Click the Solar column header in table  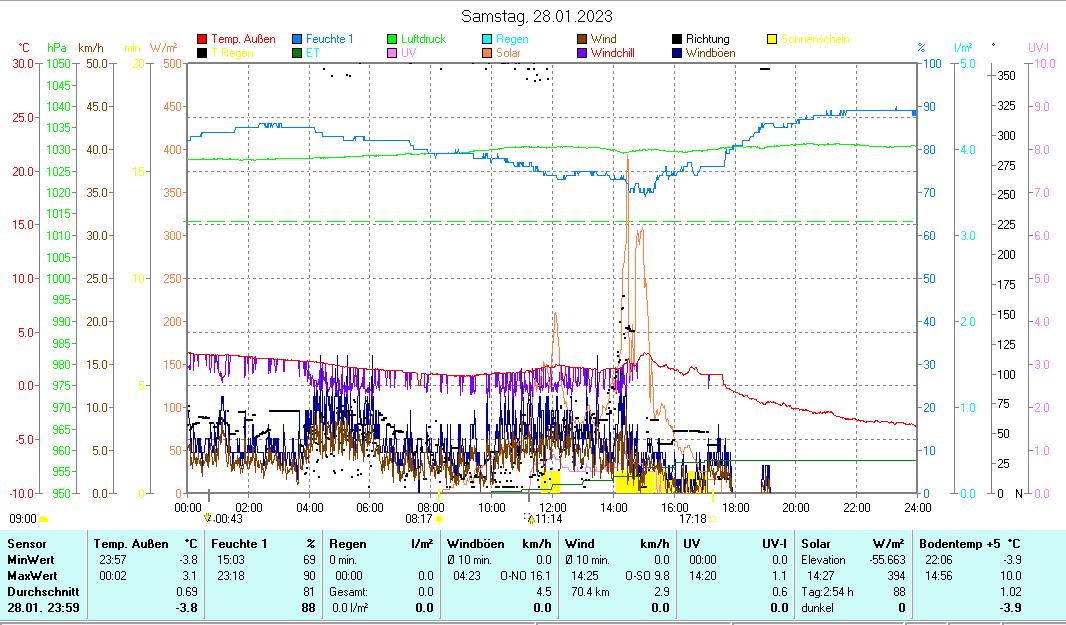point(817,543)
